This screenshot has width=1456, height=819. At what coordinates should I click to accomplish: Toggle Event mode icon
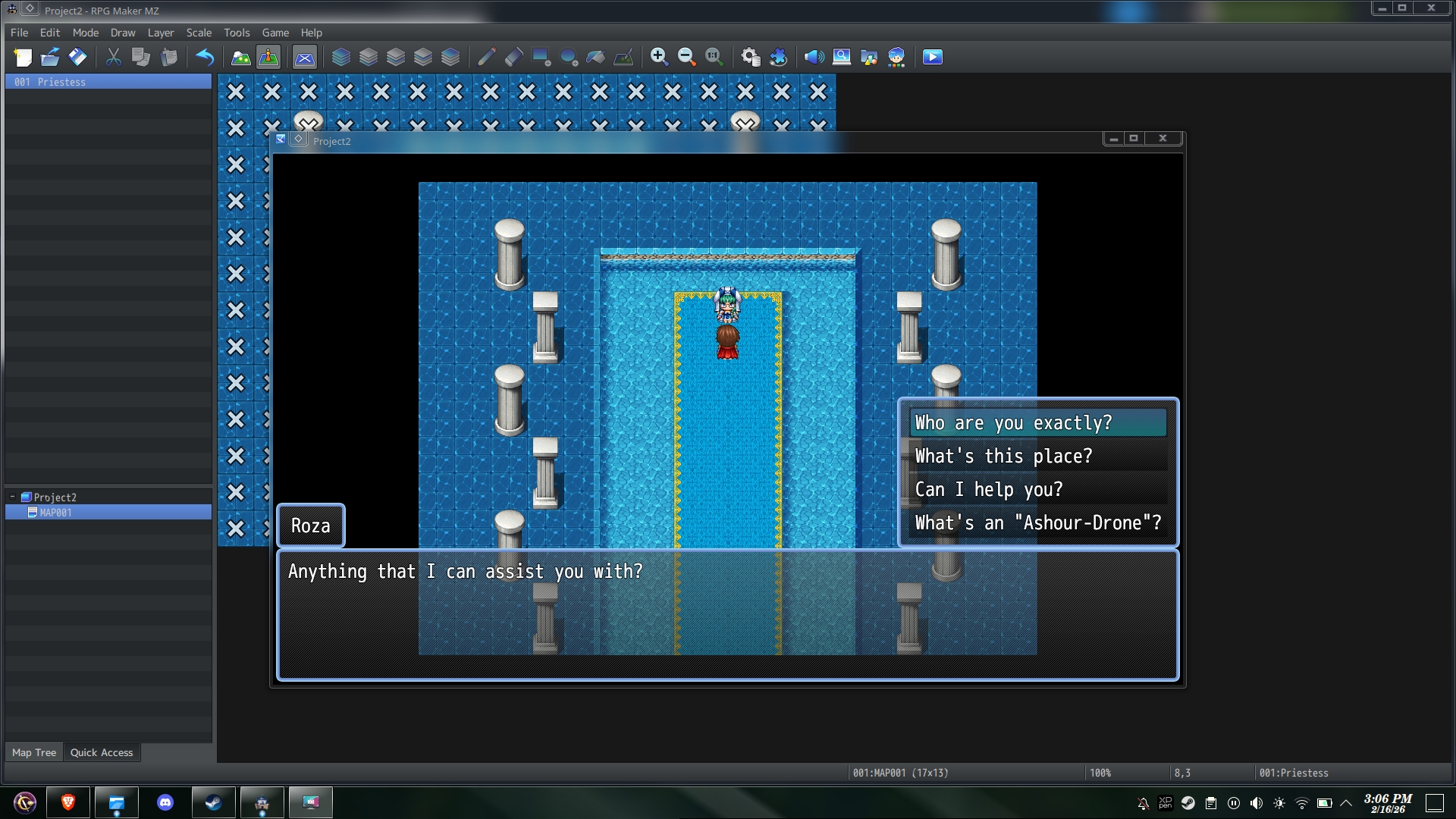pos(268,57)
